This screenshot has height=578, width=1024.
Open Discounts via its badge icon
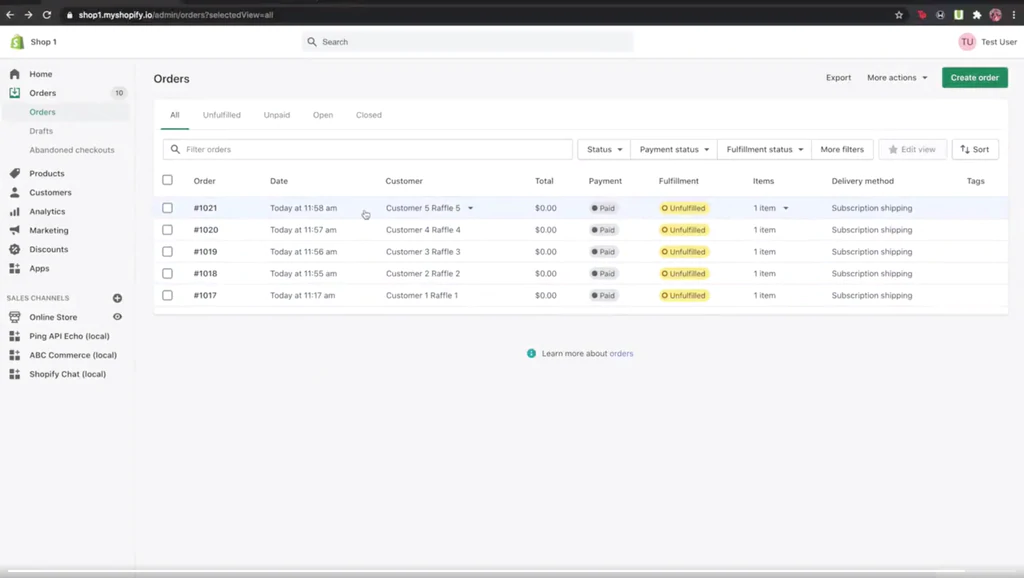pos(15,250)
